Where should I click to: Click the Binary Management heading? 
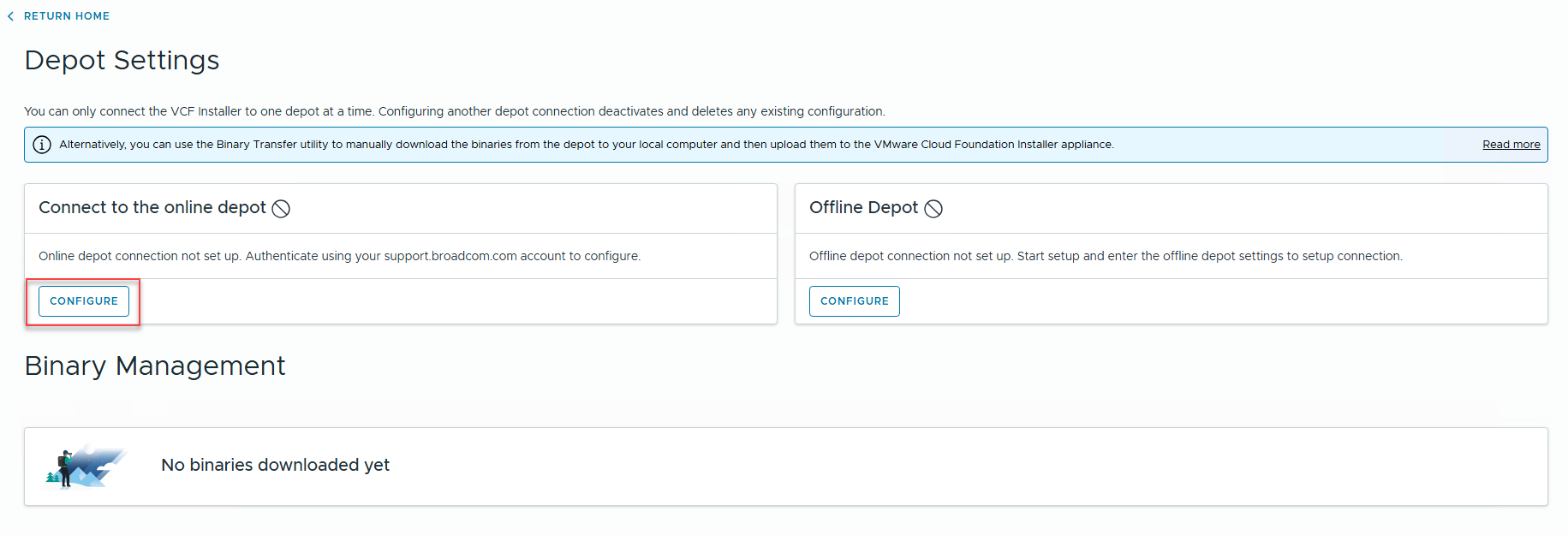point(155,366)
